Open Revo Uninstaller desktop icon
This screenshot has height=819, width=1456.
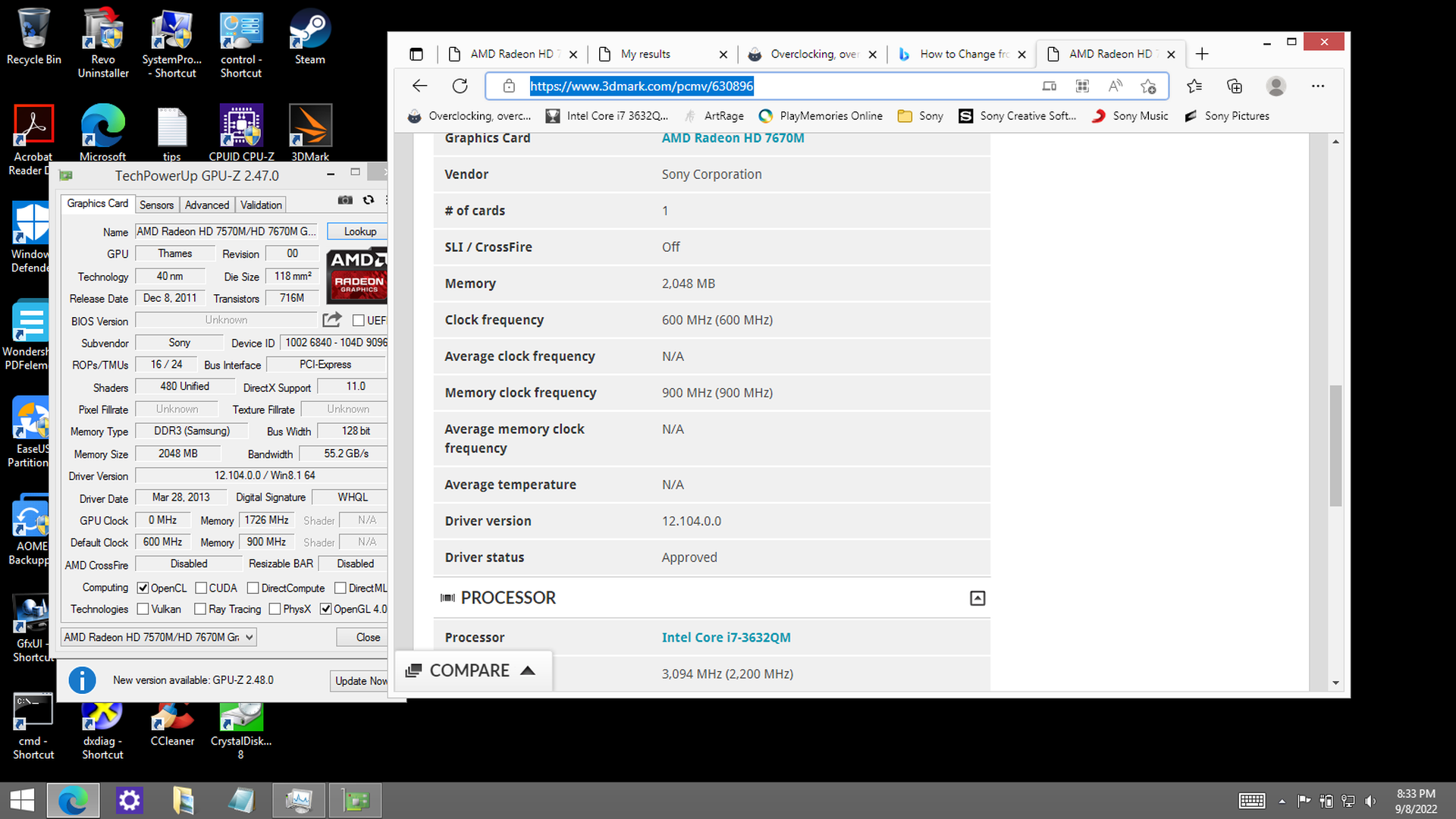(103, 42)
